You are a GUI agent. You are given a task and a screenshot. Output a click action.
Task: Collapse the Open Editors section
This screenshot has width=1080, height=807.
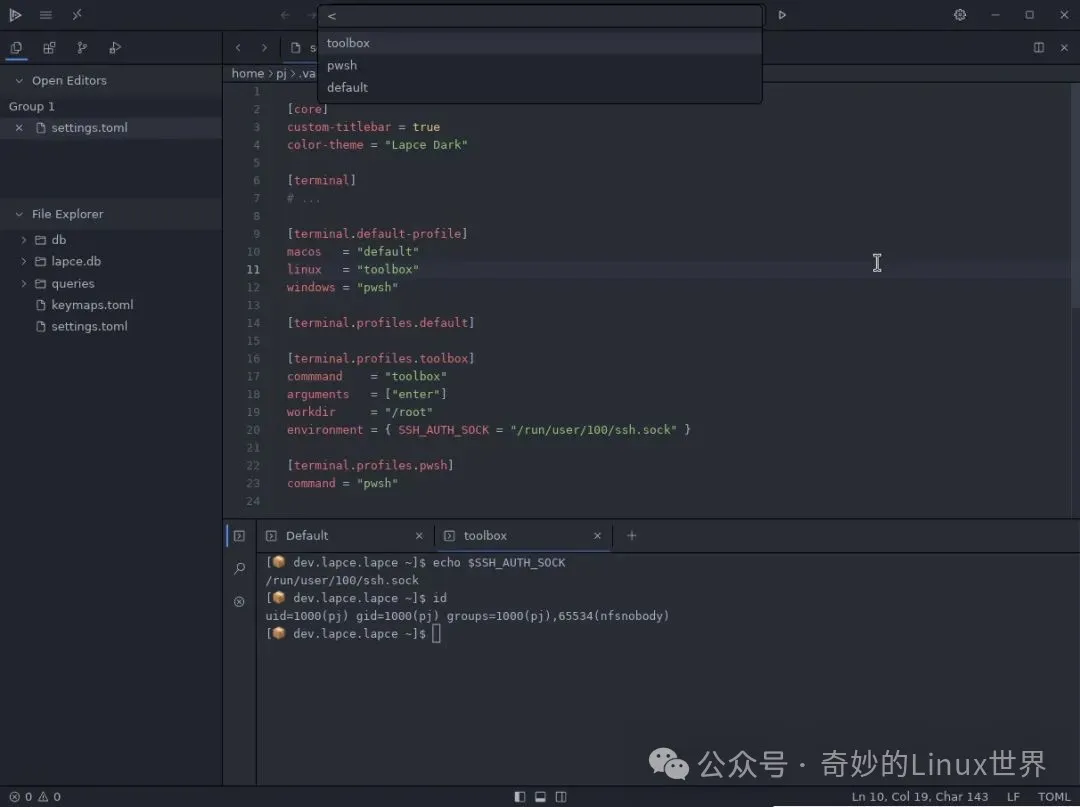[x=18, y=81]
